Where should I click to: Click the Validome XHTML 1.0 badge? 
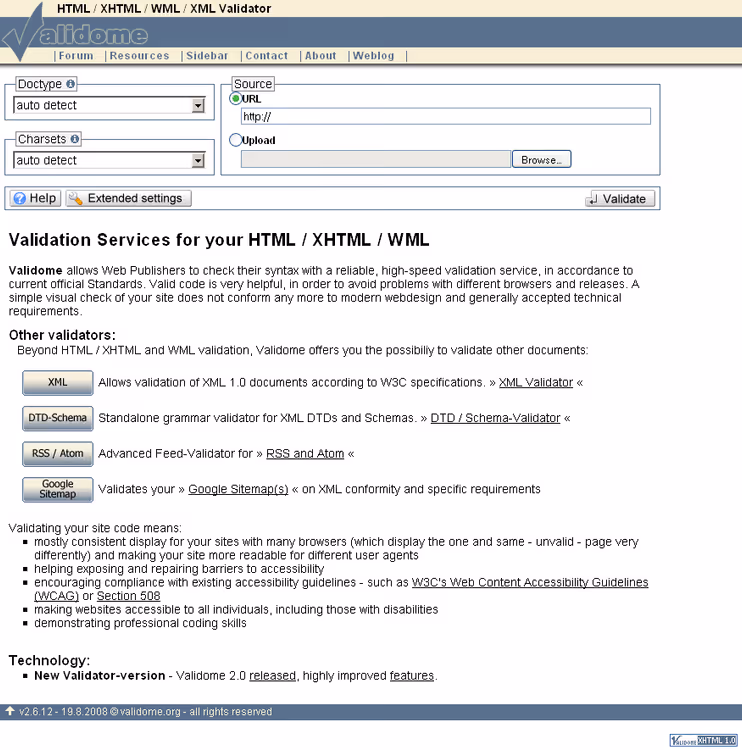[x=703, y=740]
